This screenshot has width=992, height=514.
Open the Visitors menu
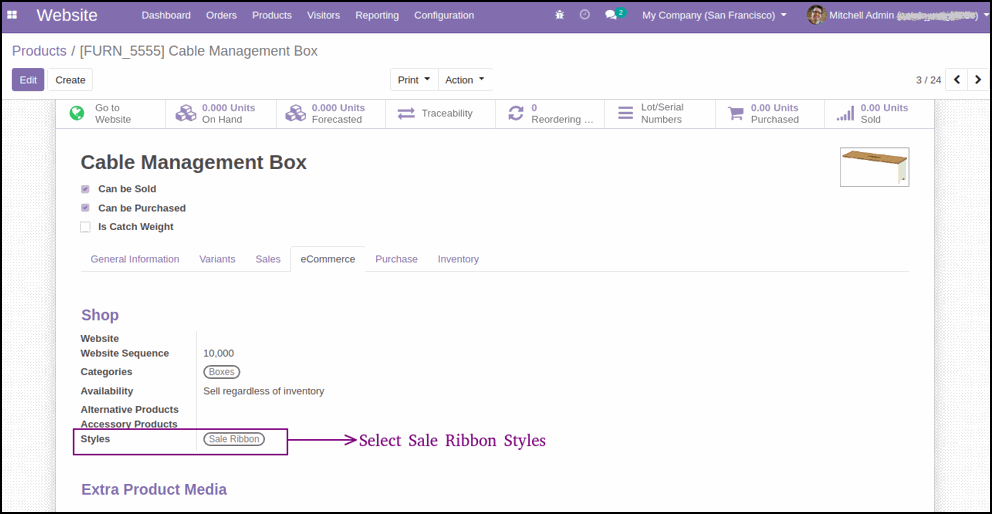323,15
